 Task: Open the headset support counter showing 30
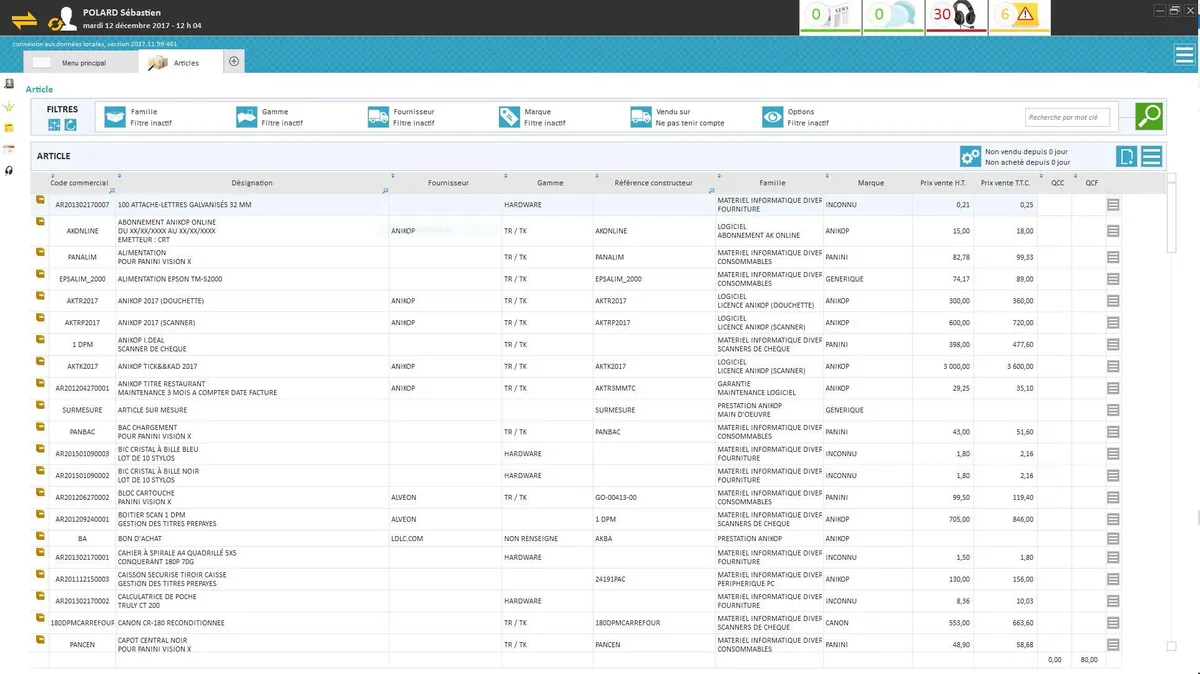pos(956,16)
